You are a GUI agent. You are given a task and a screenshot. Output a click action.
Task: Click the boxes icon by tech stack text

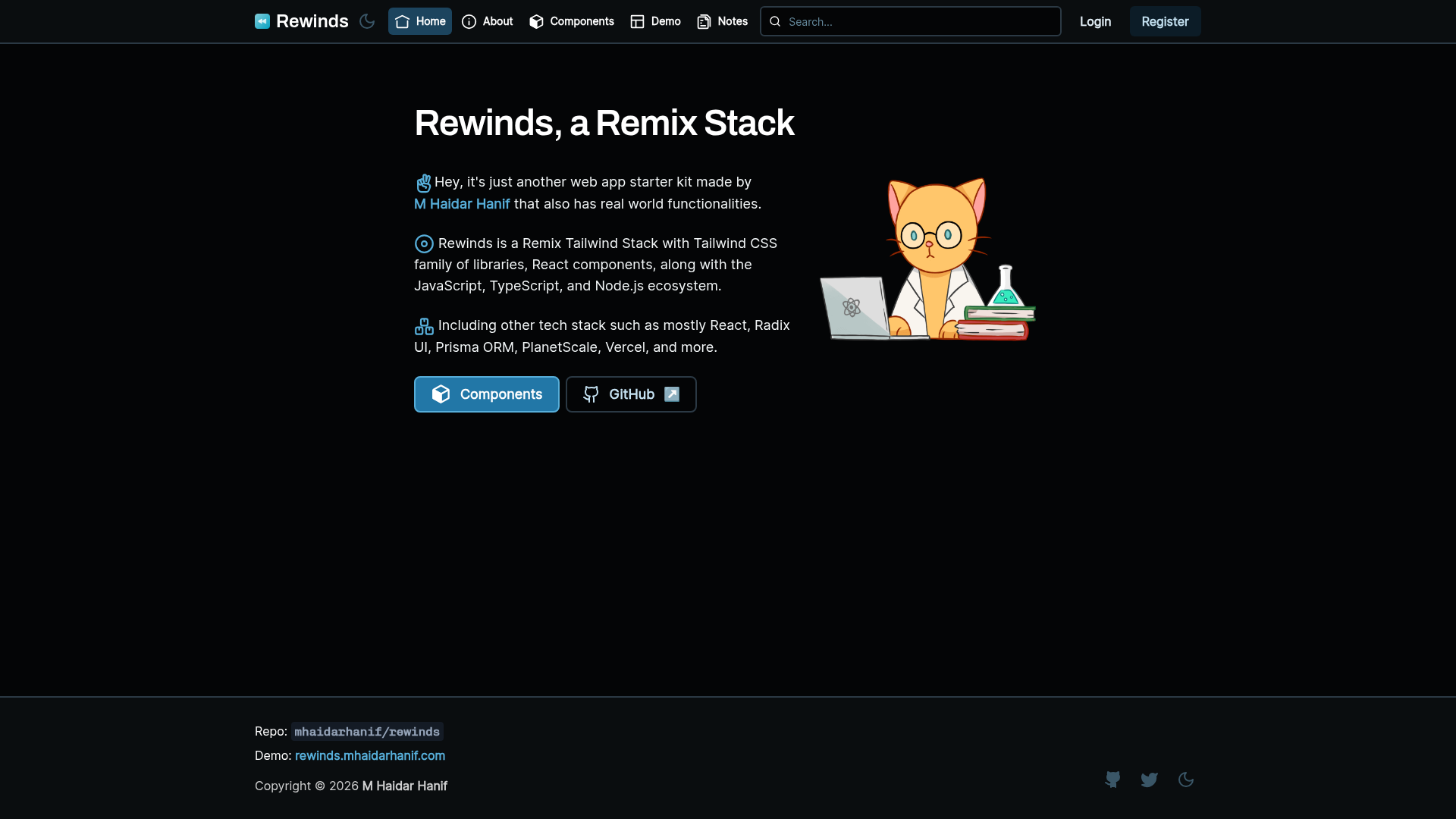tap(424, 326)
